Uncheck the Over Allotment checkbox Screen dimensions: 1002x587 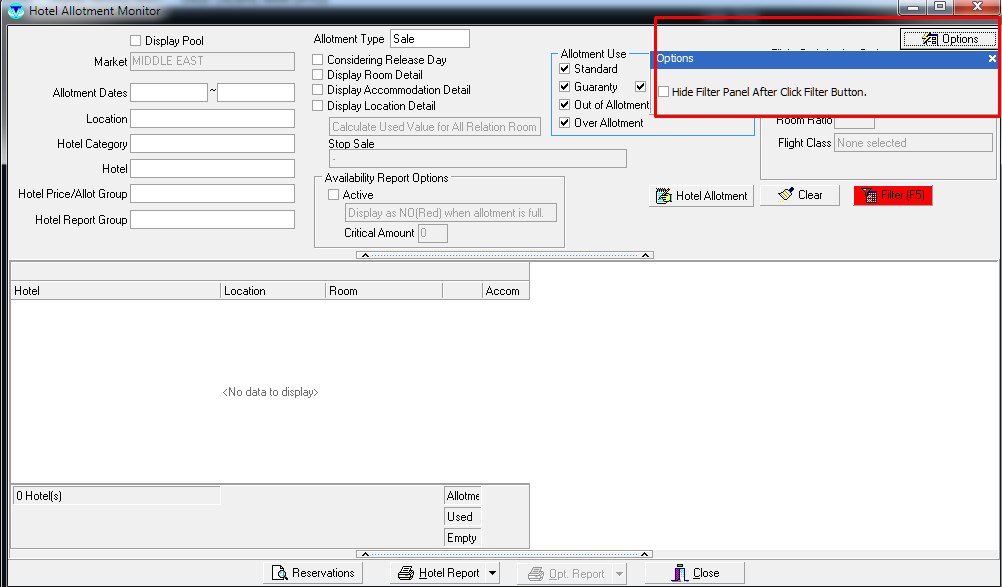tap(565, 123)
